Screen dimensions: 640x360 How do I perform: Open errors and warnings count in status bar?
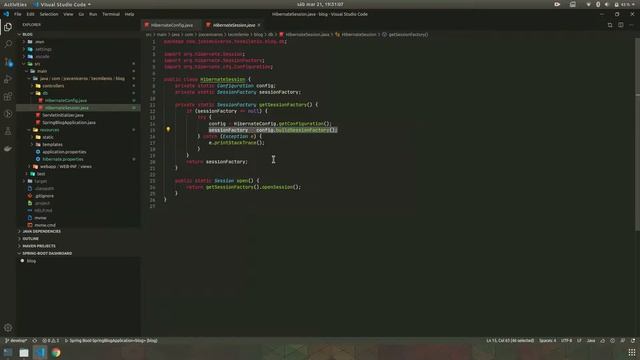click(x=51, y=340)
